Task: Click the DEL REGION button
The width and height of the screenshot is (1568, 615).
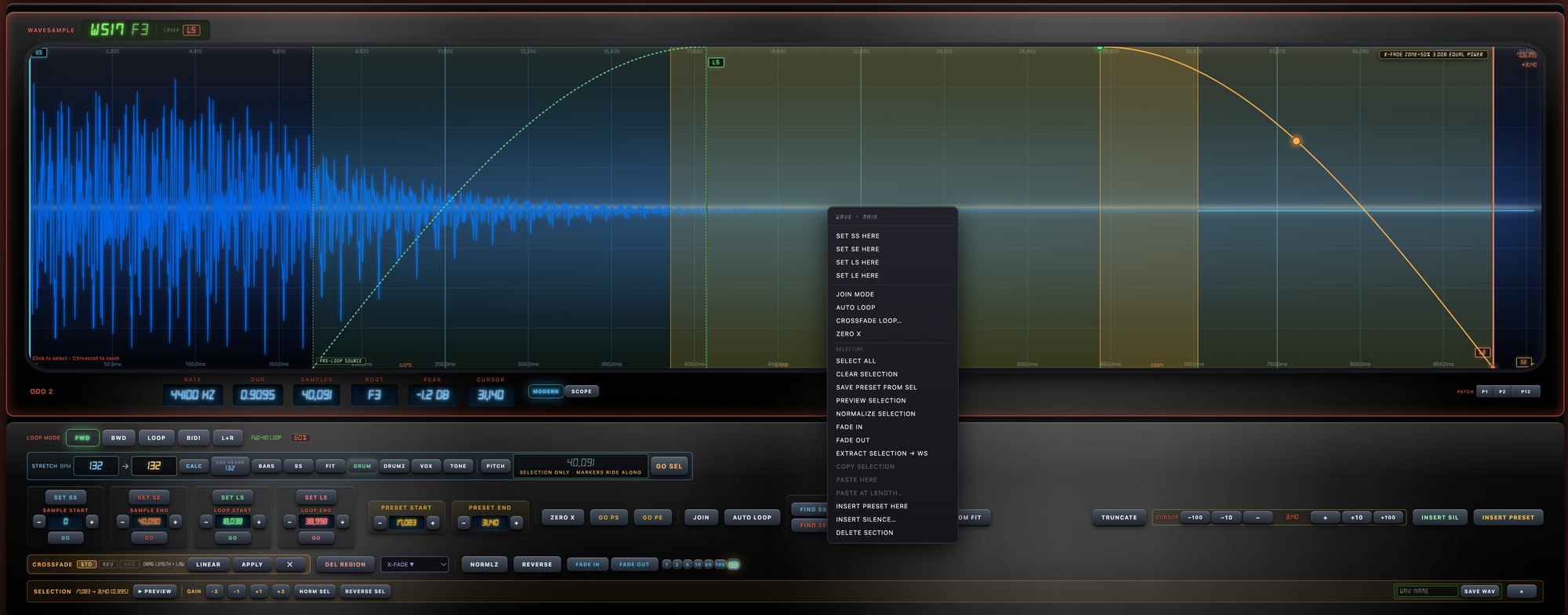Action: coord(345,564)
